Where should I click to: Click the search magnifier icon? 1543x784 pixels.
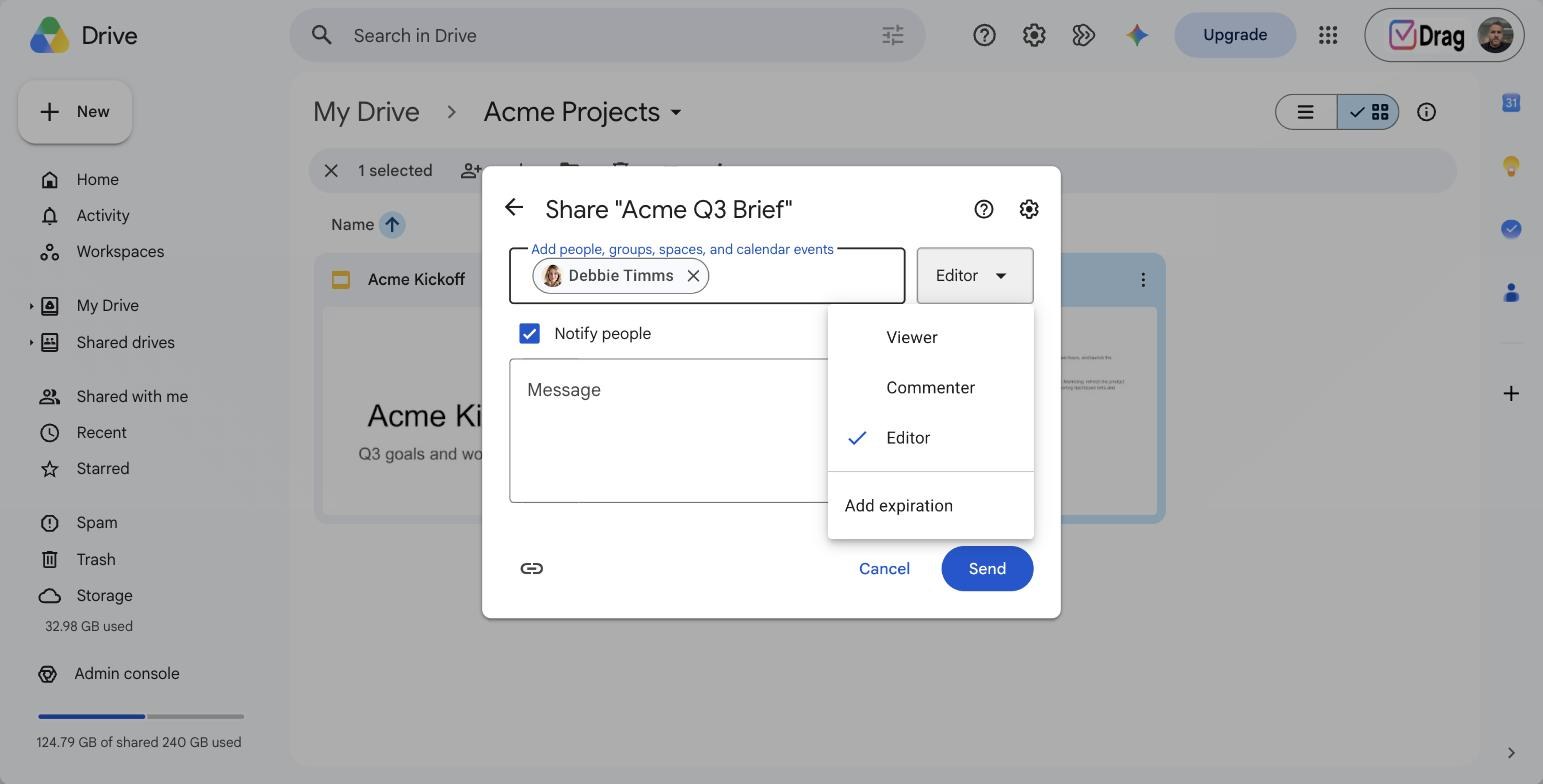pos(321,35)
